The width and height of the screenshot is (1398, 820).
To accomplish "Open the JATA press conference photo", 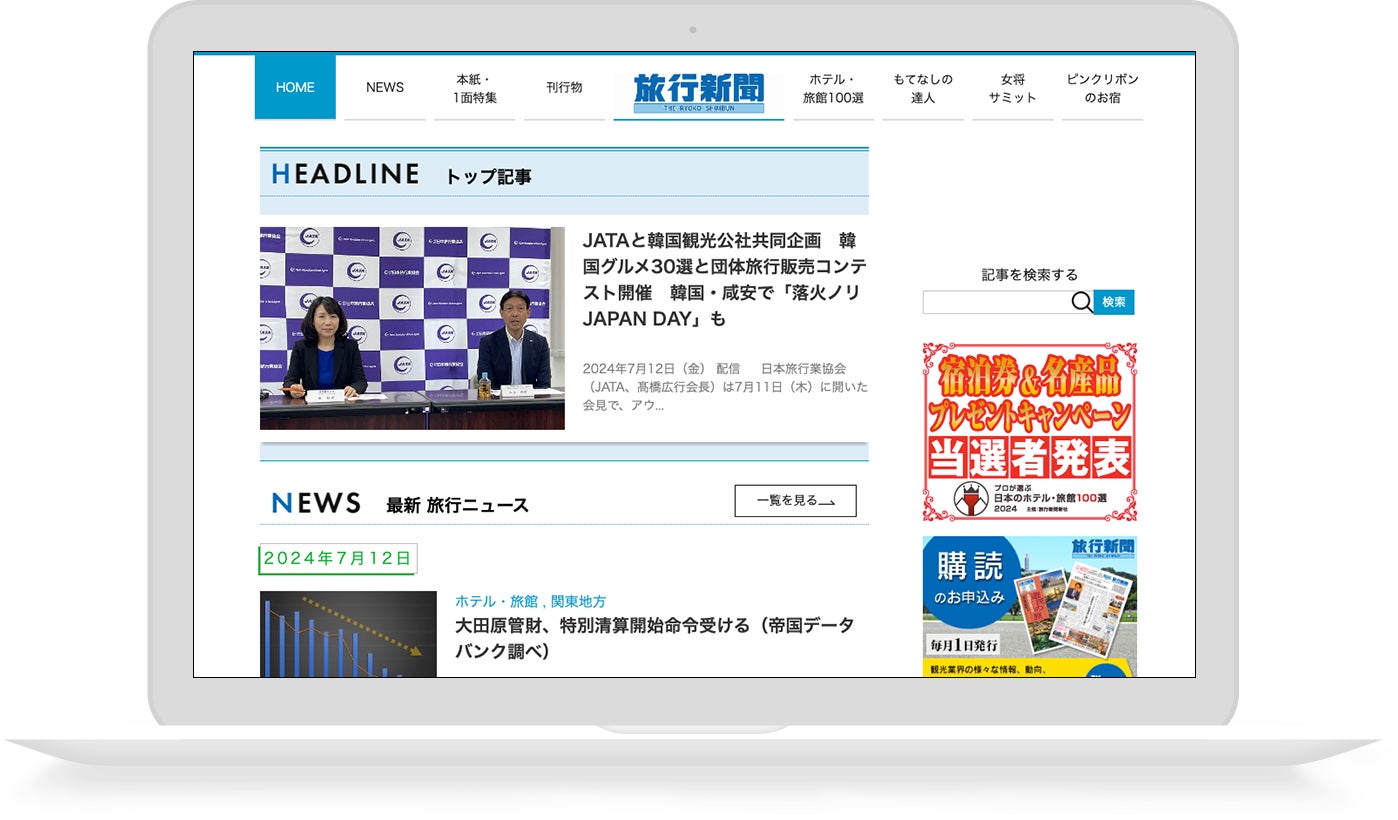I will pyautogui.click(x=412, y=328).
